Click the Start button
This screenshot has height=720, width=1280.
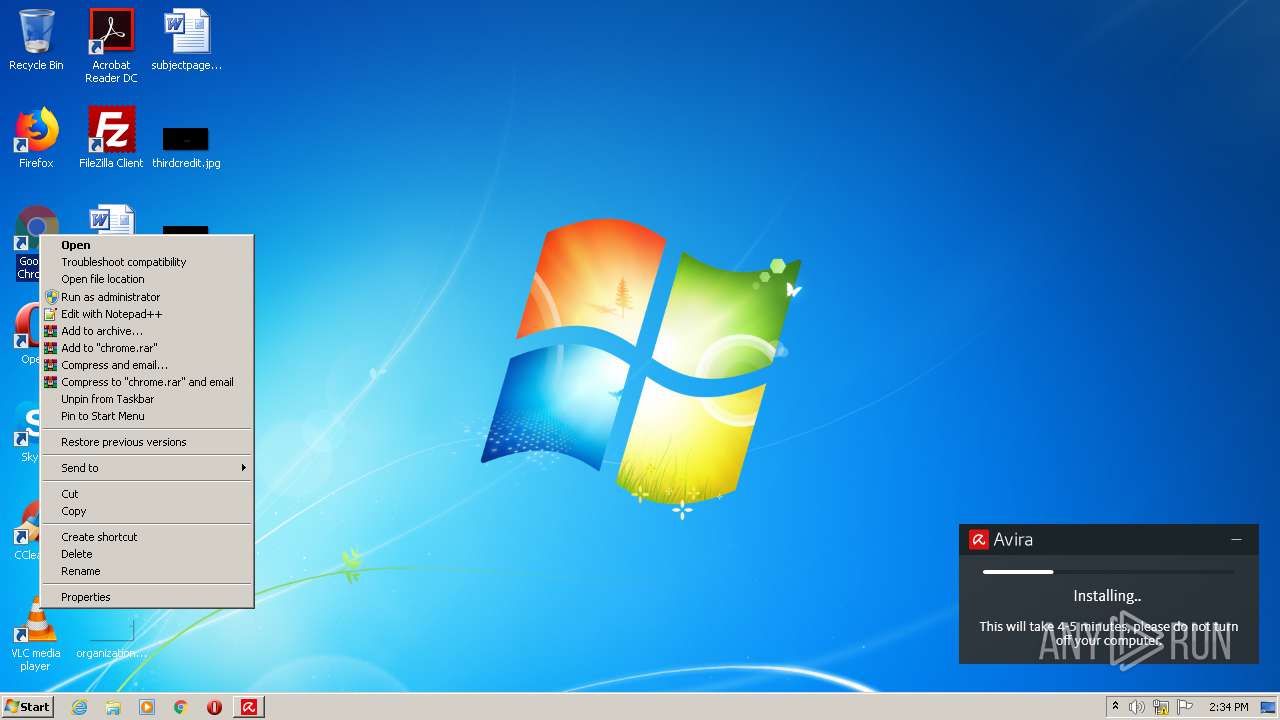click(x=27, y=707)
